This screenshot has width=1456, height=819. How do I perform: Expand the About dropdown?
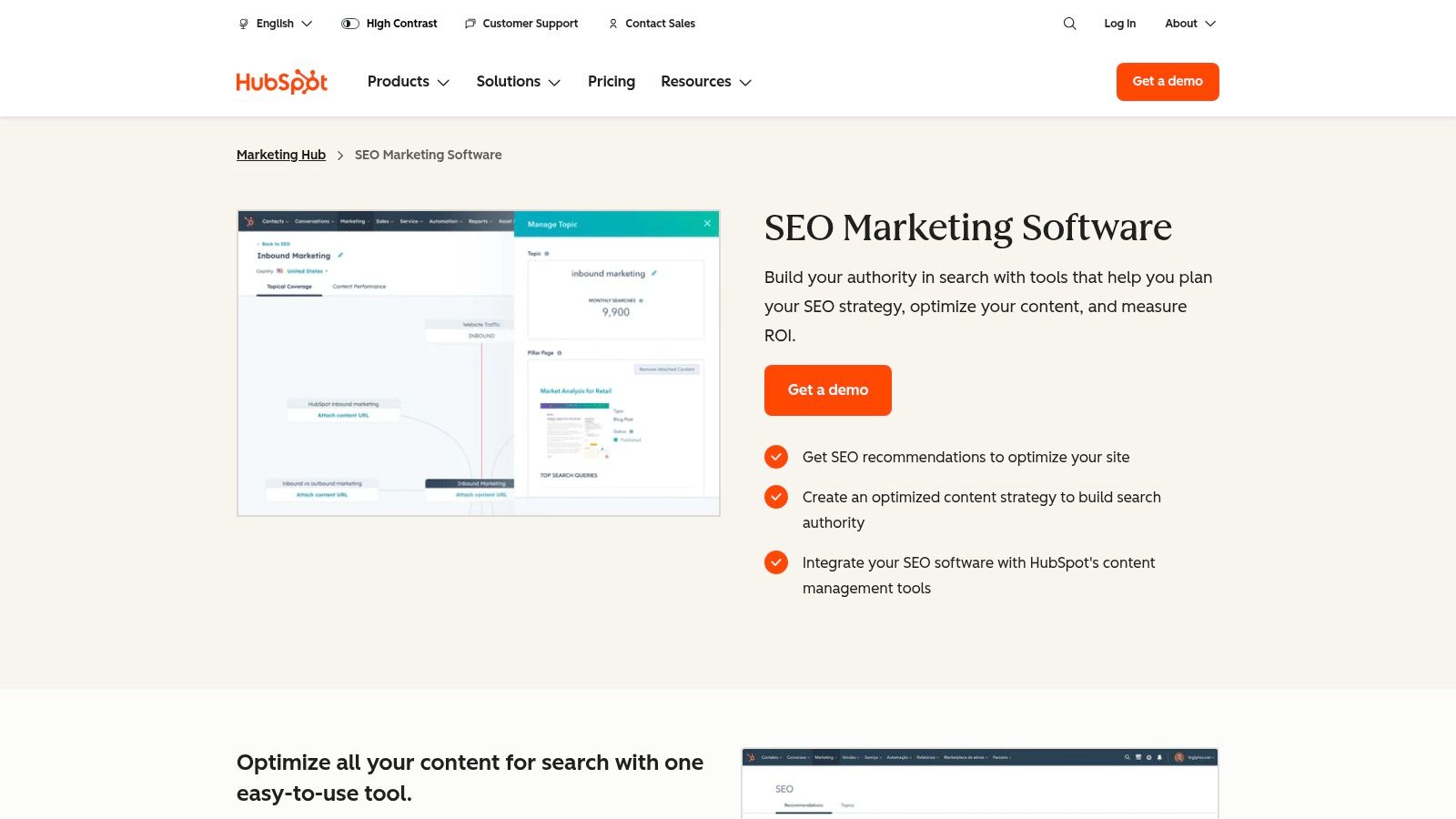pyautogui.click(x=1190, y=24)
